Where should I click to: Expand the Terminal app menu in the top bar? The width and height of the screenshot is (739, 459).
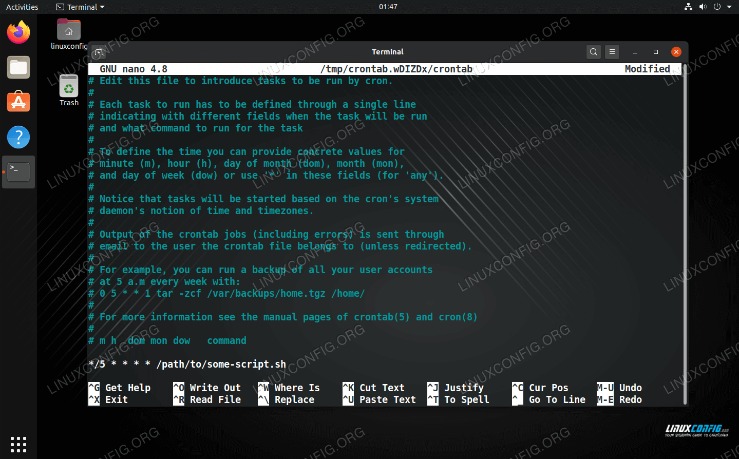click(x=78, y=6)
